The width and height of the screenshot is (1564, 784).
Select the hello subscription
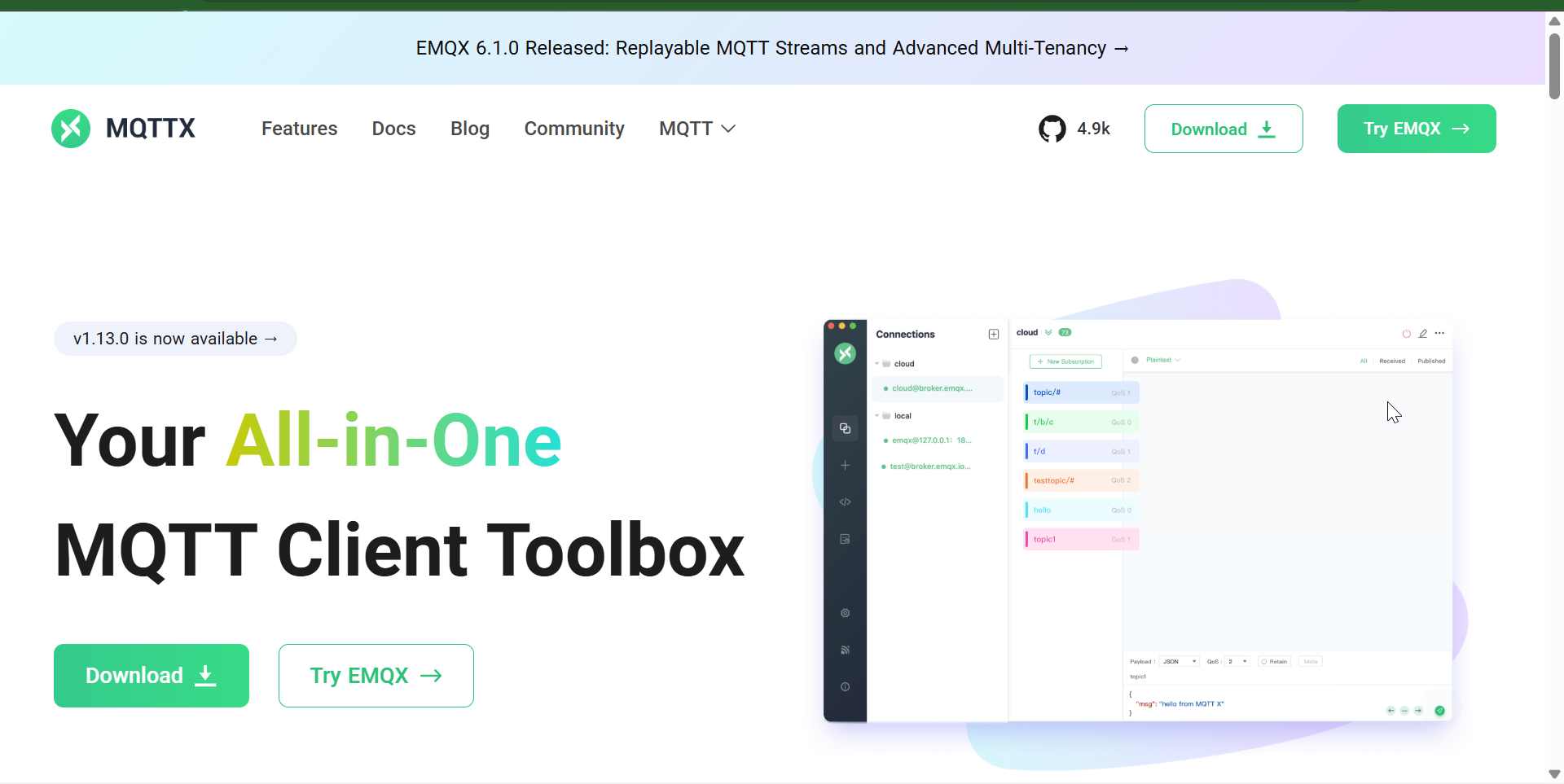tap(1080, 510)
